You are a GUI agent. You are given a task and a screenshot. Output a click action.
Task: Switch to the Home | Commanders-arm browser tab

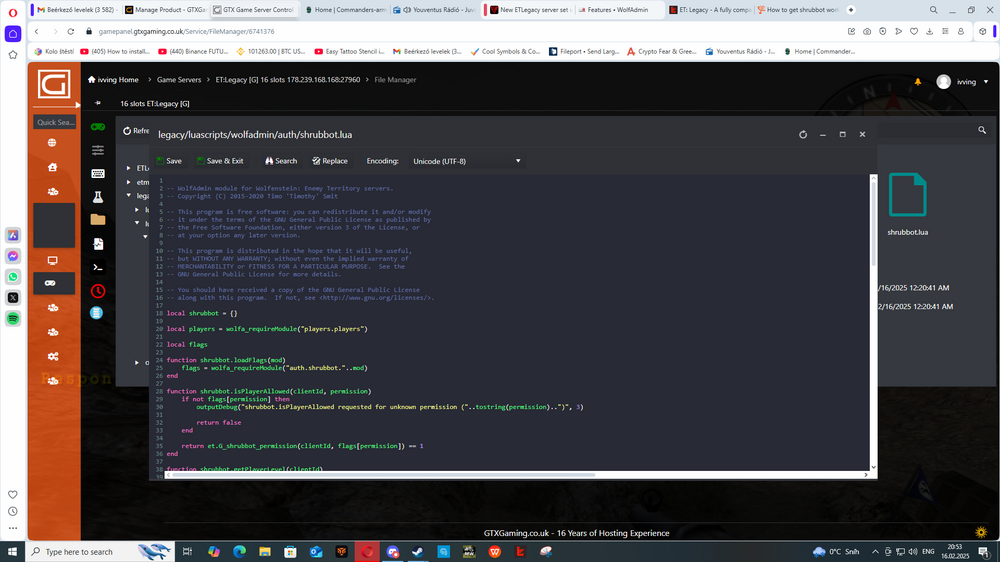pyautogui.click(x=344, y=10)
